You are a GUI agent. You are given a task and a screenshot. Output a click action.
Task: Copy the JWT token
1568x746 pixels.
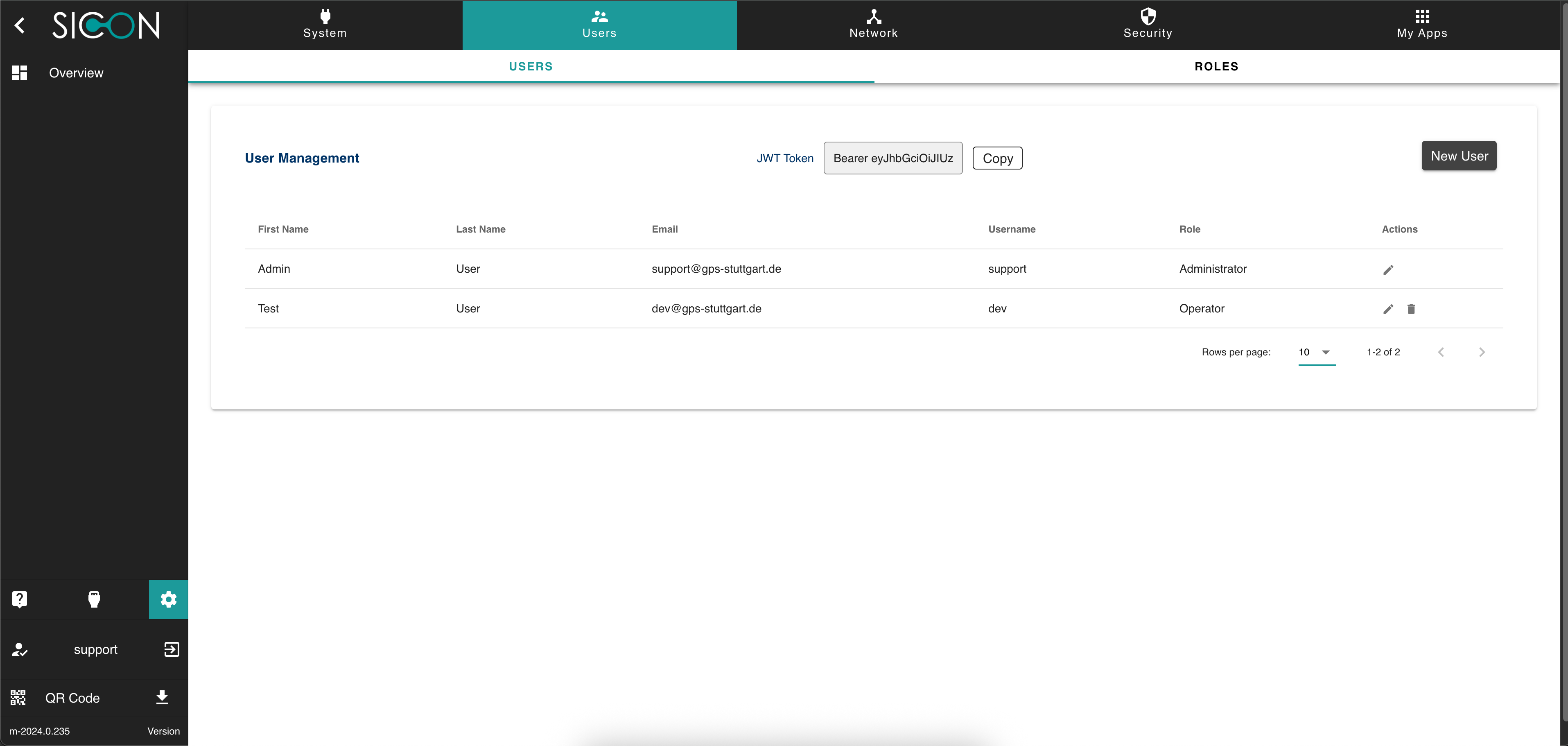pyautogui.click(x=997, y=158)
